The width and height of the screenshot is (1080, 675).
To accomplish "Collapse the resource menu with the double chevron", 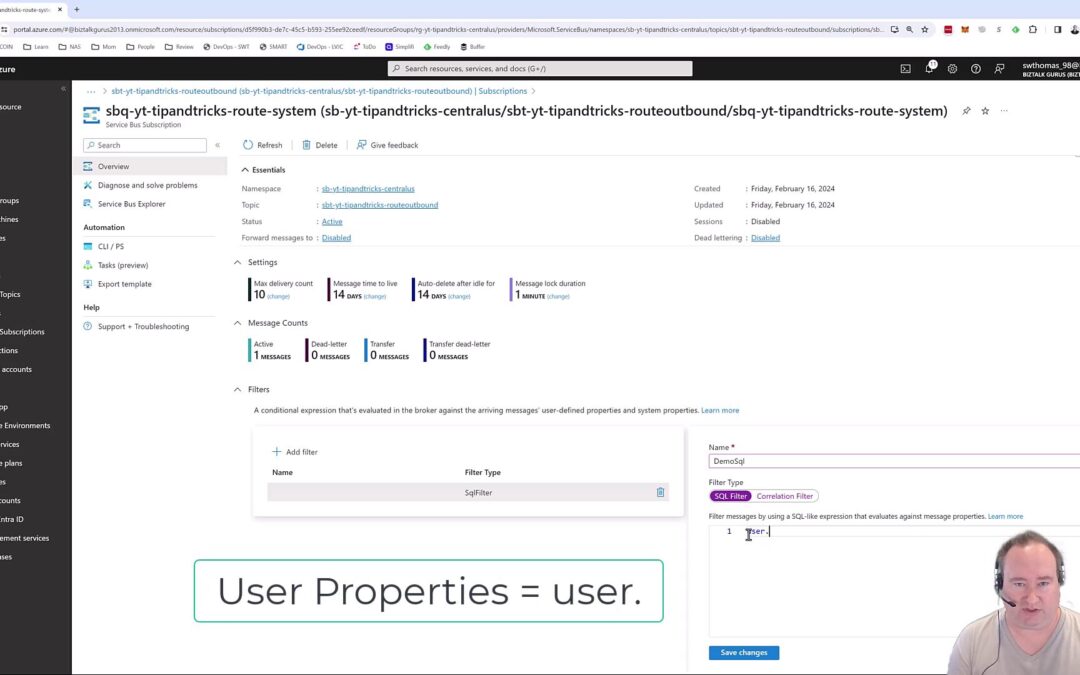I will [218, 145].
